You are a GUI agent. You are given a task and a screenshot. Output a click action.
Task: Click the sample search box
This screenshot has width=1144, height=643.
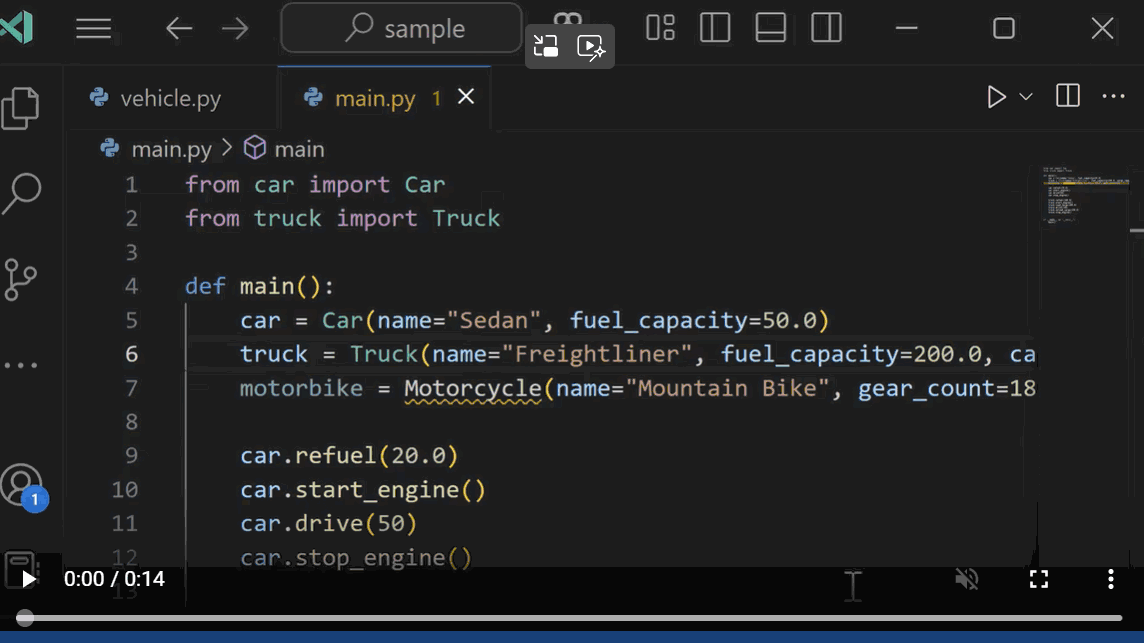pos(400,28)
